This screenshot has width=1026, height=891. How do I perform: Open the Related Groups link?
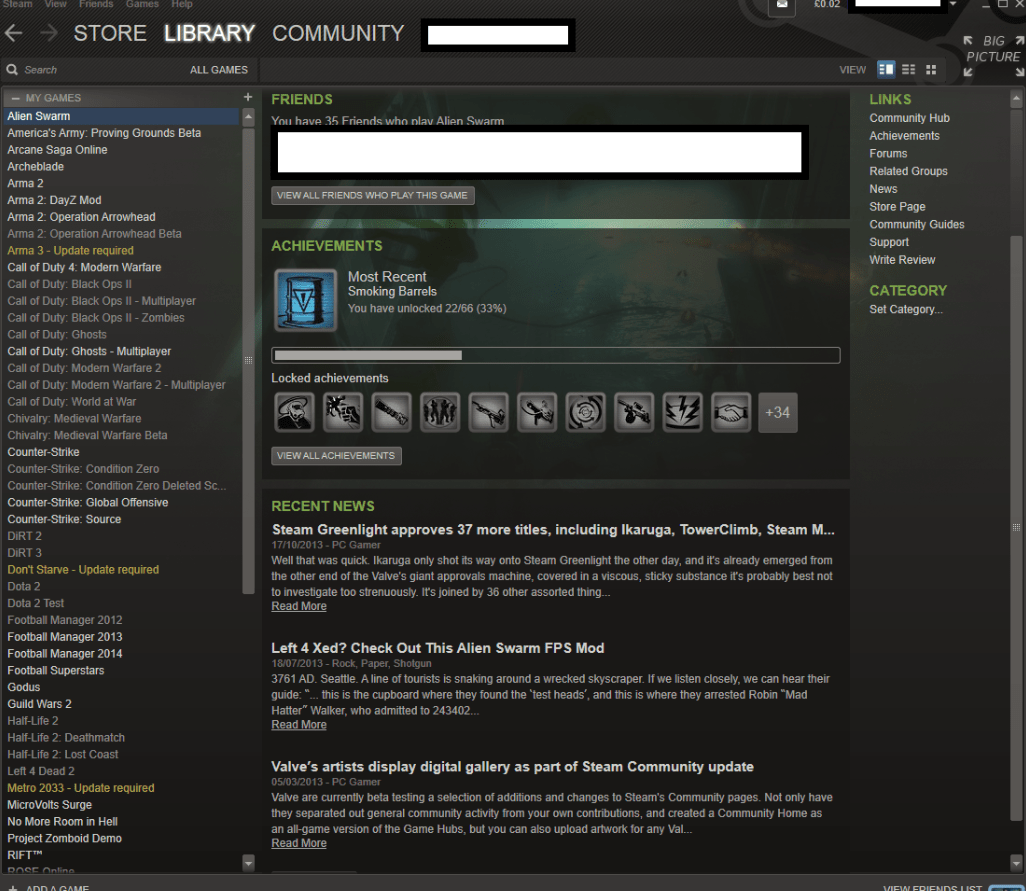click(x=908, y=171)
